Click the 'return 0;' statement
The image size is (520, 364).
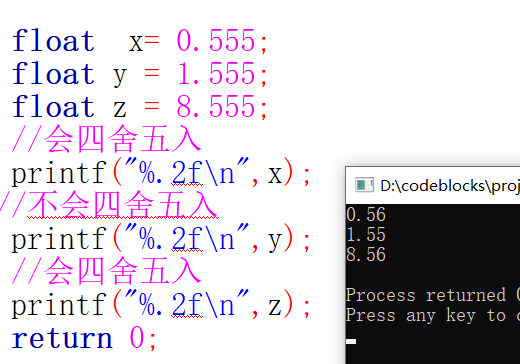(84, 338)
